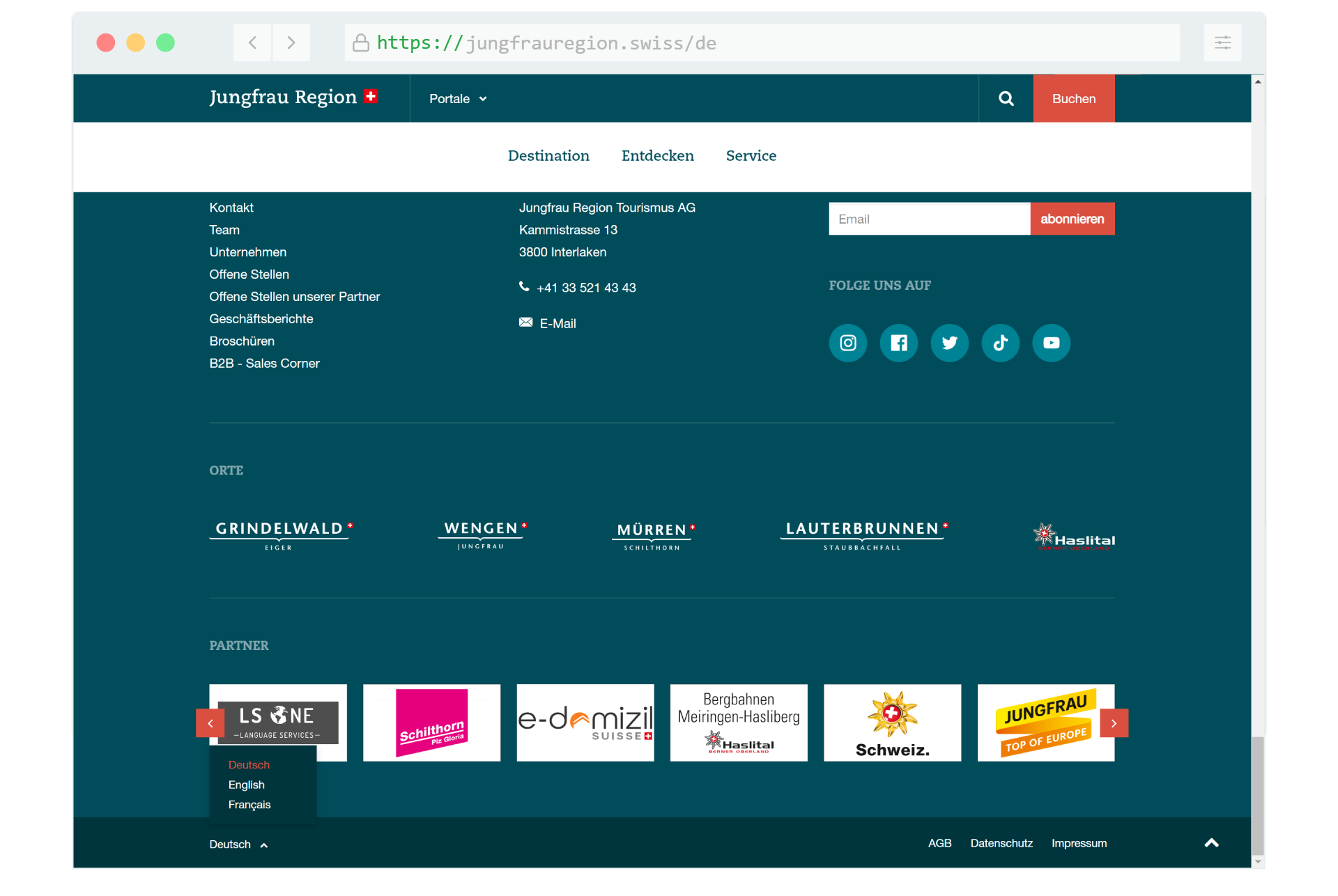Click into the Email input field

(928, 219)
